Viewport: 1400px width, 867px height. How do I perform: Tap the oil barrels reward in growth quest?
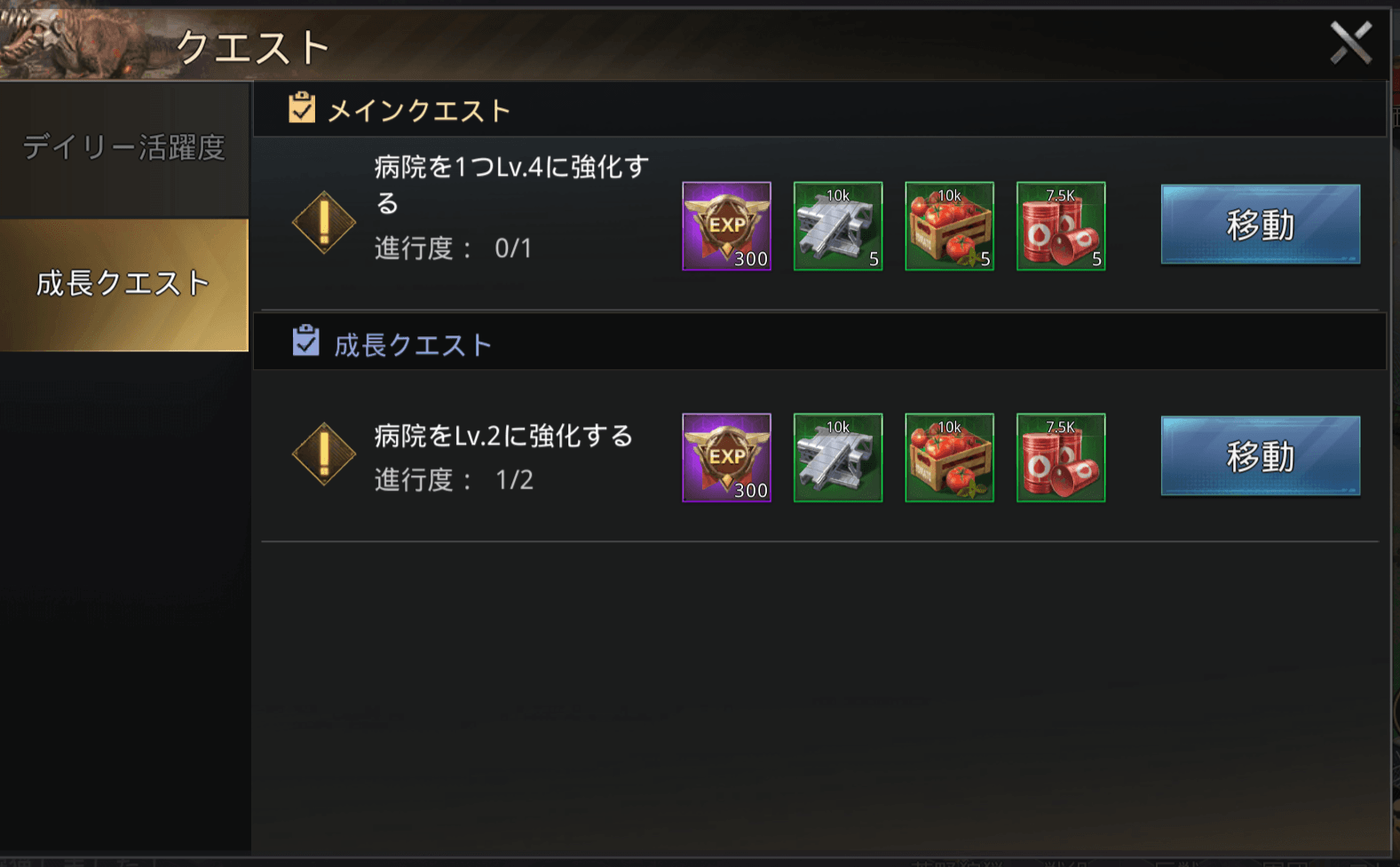click(1061, 458)
